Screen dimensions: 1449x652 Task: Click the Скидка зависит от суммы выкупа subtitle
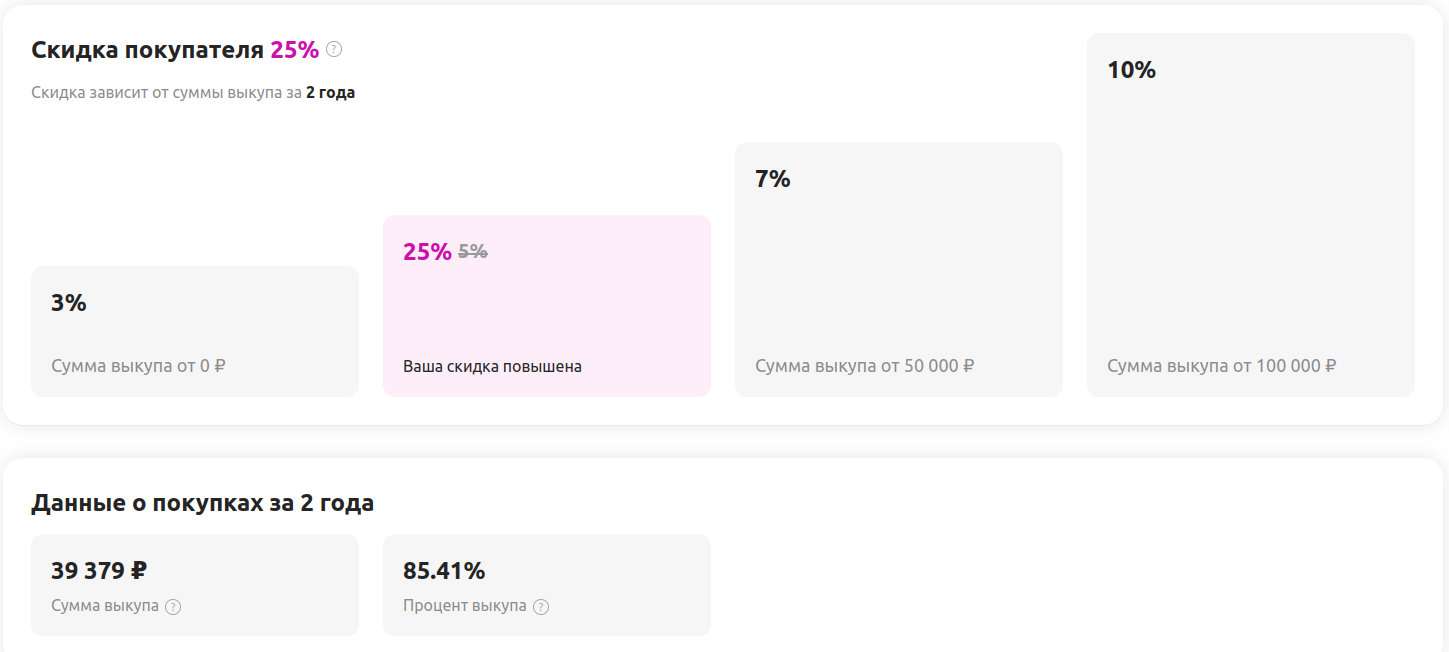tap(166, 93)
